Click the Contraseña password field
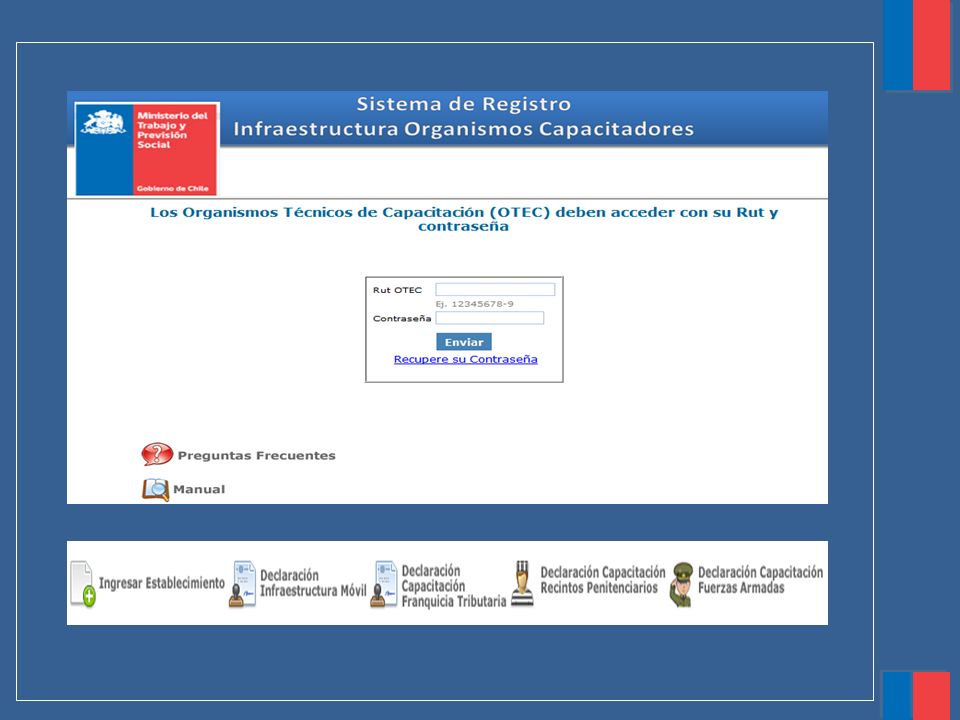960x720 pixels. coord(489,318)
